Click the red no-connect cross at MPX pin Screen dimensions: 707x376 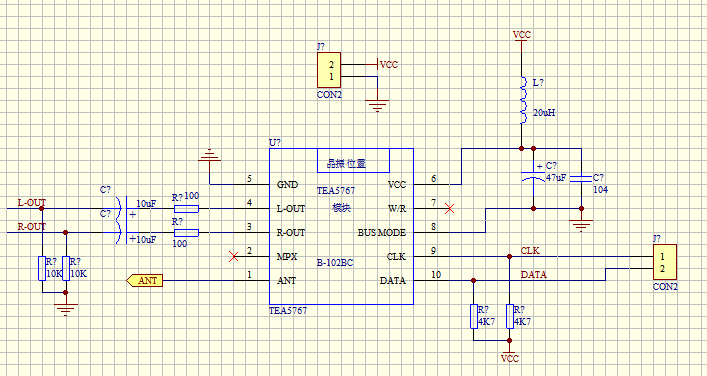234,257
